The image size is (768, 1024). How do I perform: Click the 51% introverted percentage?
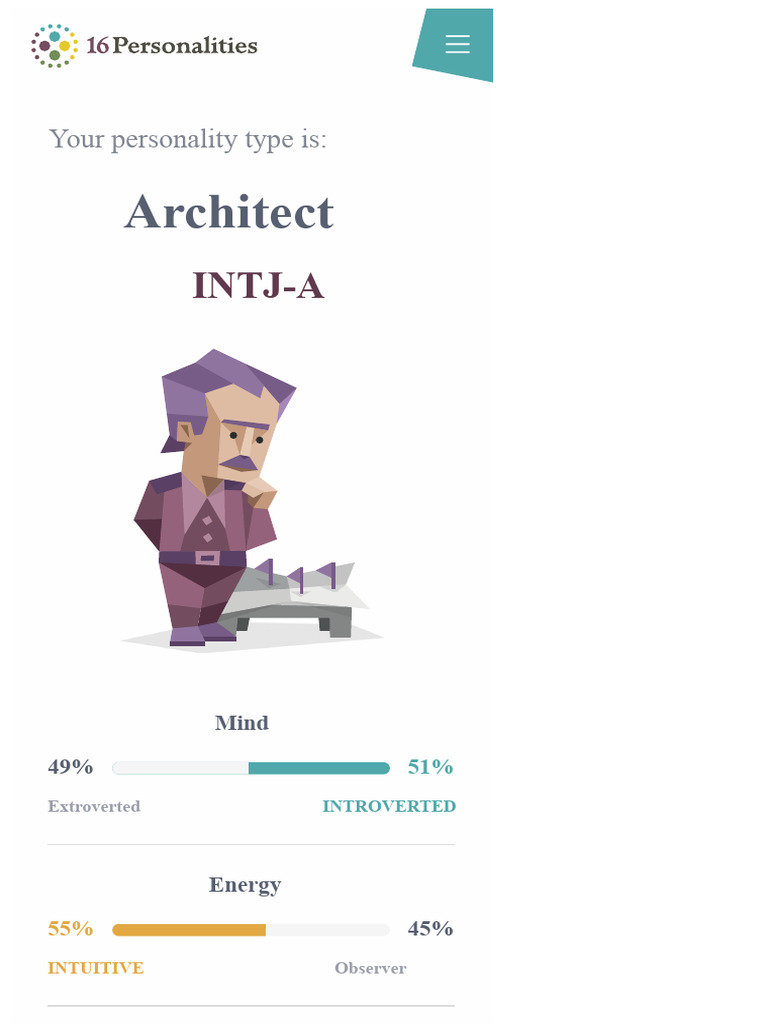430,767
